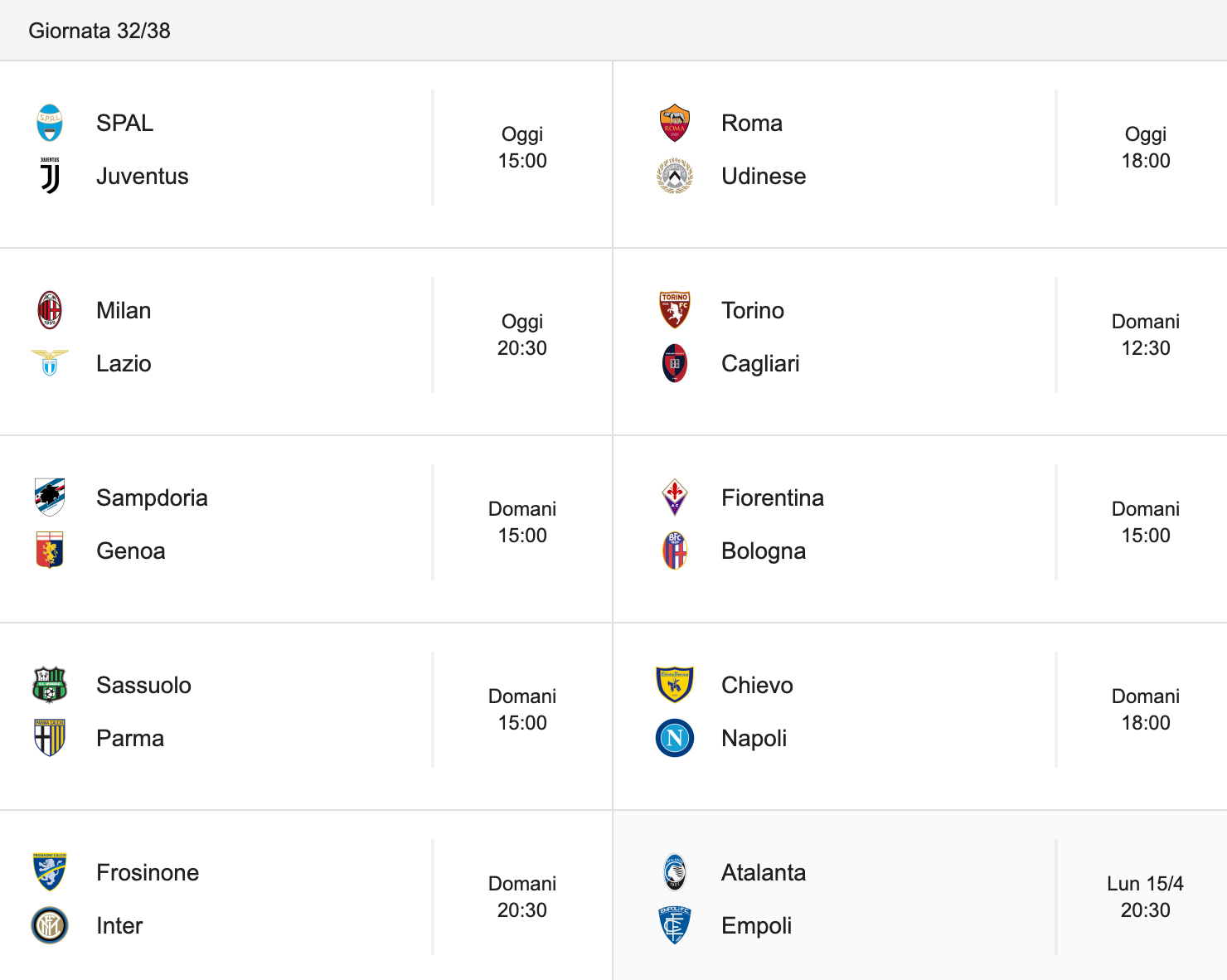The width and height of the screenshot is (1227, 980).
Task: Click the Lun 15/4 match date
Action: [1146, 884]
